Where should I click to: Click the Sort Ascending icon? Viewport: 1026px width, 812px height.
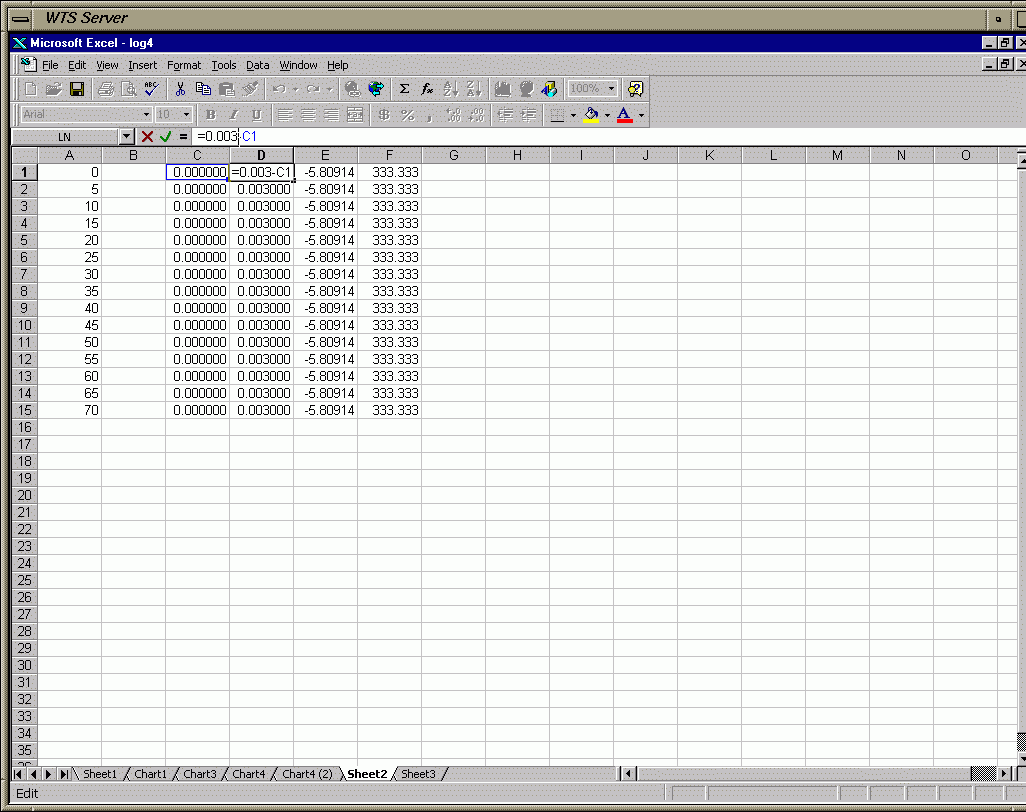click(451, 89)
